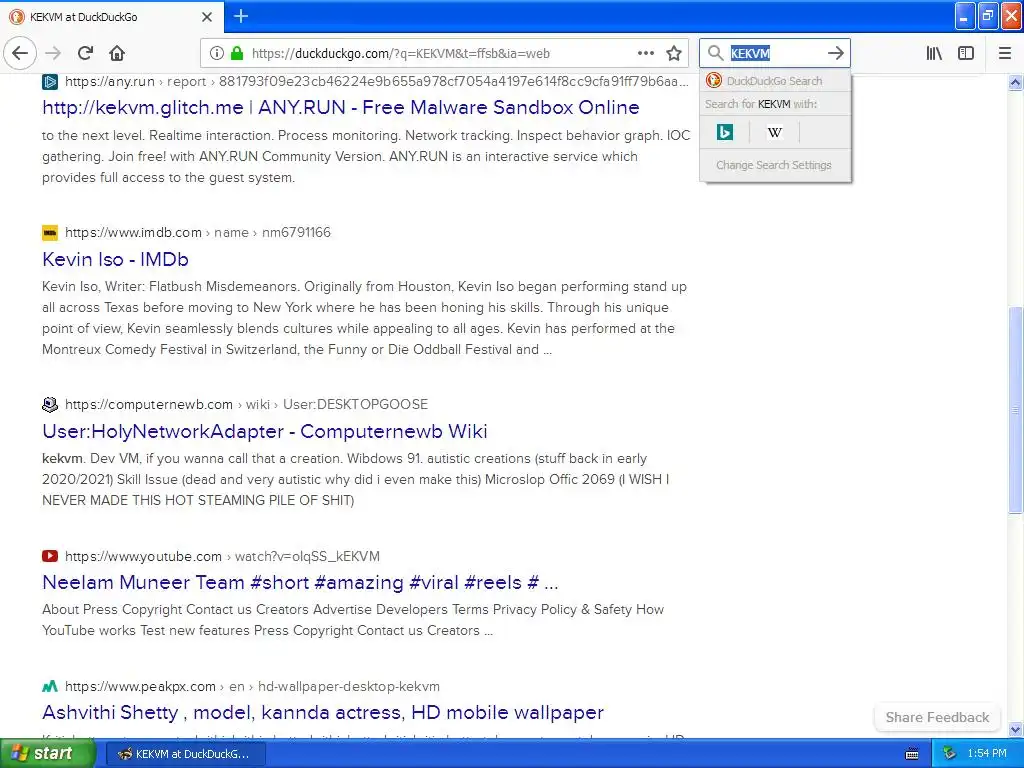Viewport: 1024px width, 768px height.
Task: Open the Ashvithi Shetty wallpaper result
Action: tap(323, 712)
